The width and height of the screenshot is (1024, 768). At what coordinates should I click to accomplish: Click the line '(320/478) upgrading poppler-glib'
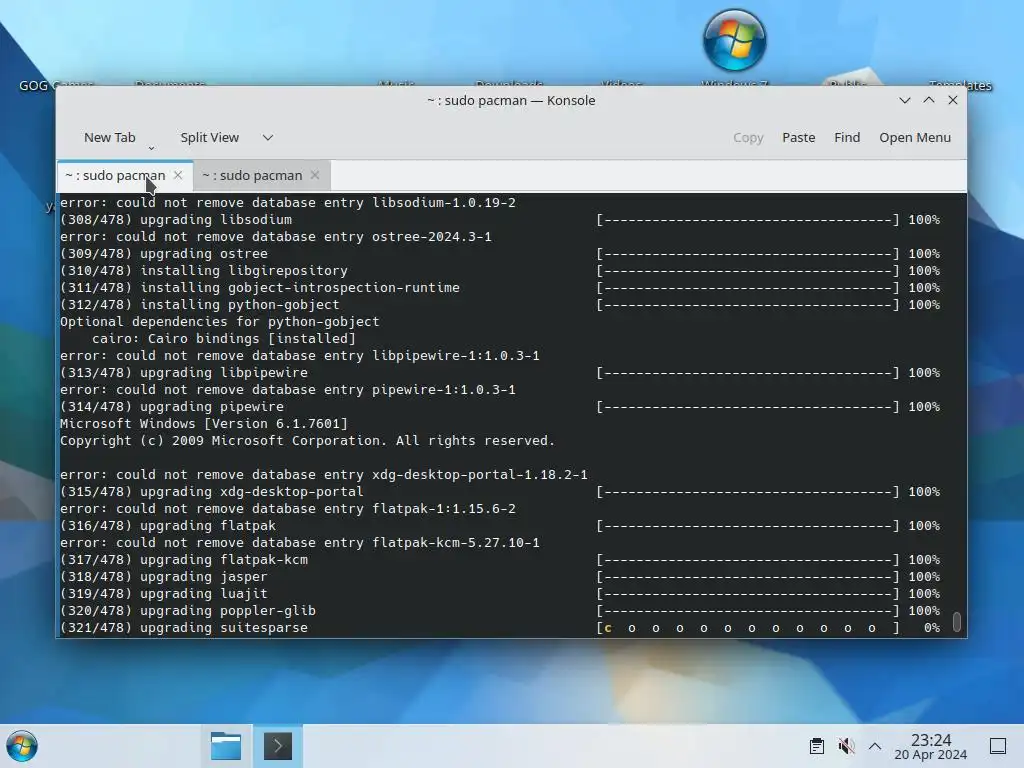188,611
